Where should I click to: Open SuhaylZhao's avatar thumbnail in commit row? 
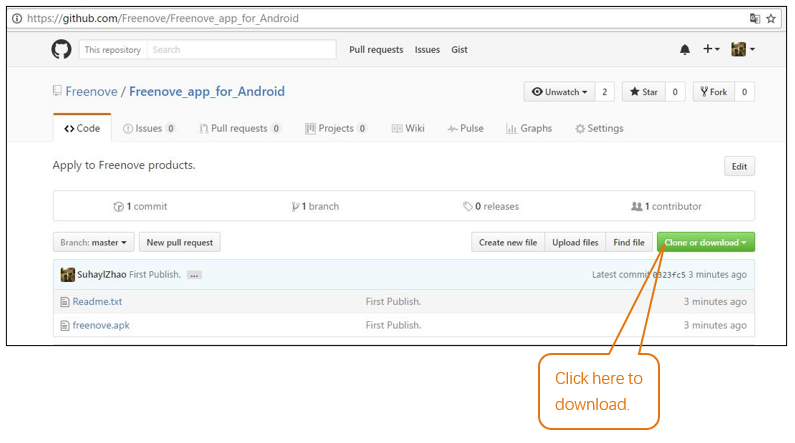67,275
